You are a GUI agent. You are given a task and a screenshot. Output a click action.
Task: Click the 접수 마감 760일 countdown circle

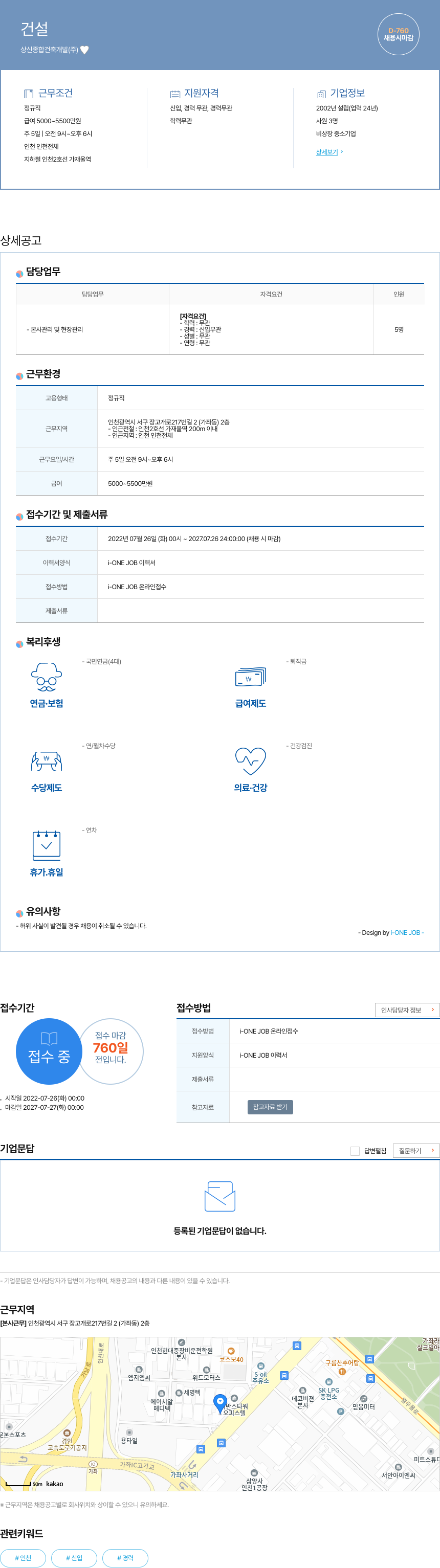point(111,1051)
